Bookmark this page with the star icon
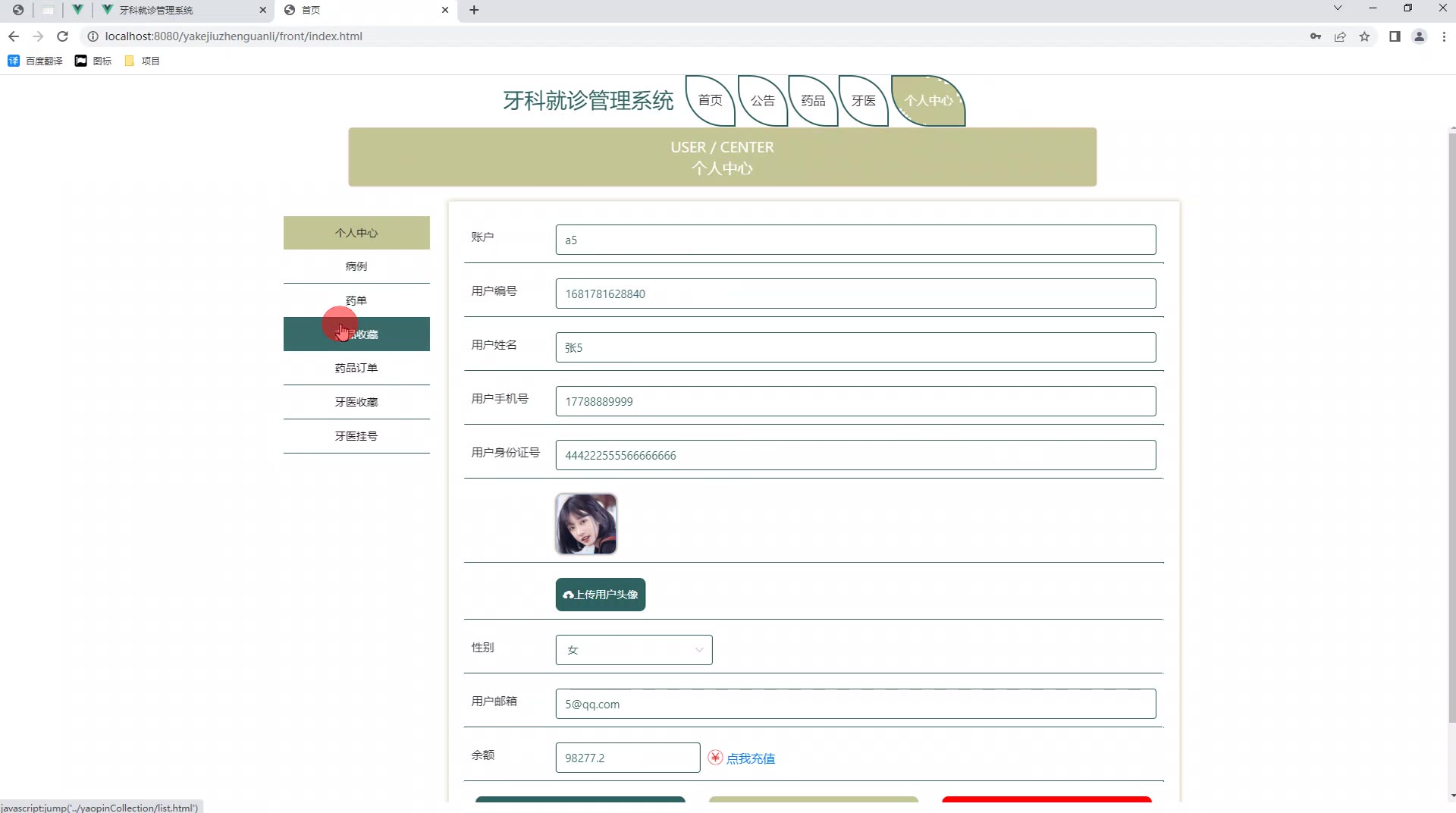The image size is (1456, 813). [x=1364, y=36]
